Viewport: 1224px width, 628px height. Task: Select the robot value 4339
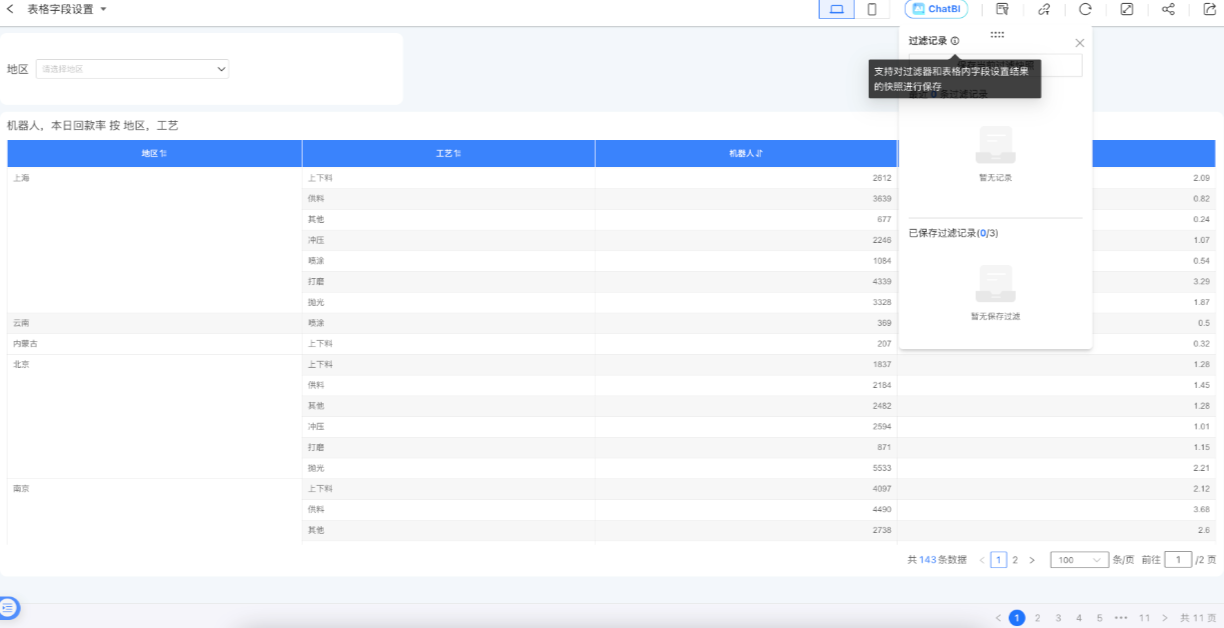click(881, 281)
